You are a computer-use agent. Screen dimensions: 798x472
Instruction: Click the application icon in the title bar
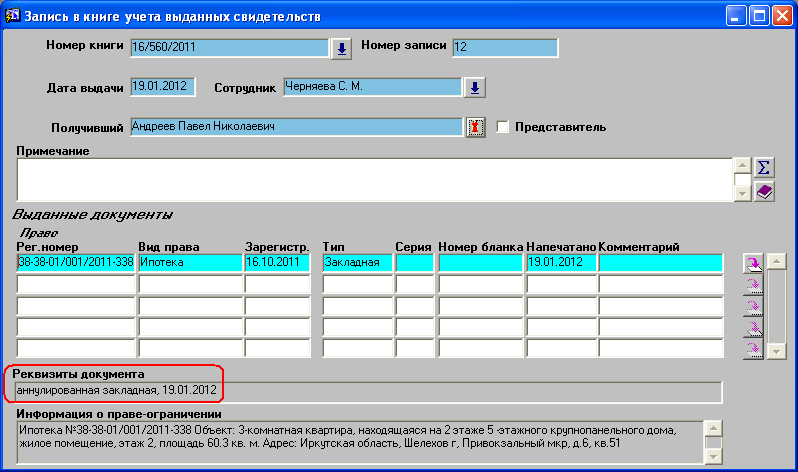[x=12, y=16]
